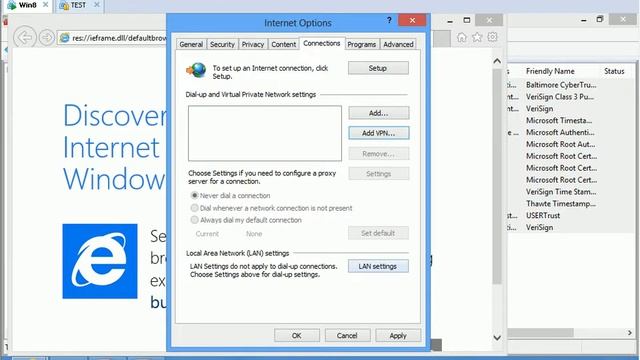Click the vertical scrollbar thumb of the page
Viewport: 640px width, 360px height.
(497, 176)
